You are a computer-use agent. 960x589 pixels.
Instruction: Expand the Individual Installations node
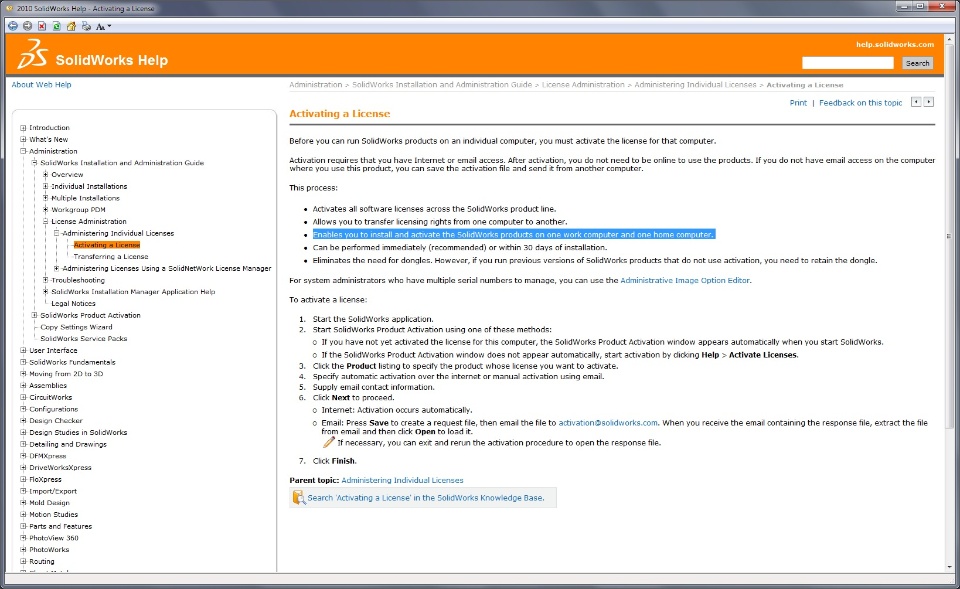(x=45, y=186)
